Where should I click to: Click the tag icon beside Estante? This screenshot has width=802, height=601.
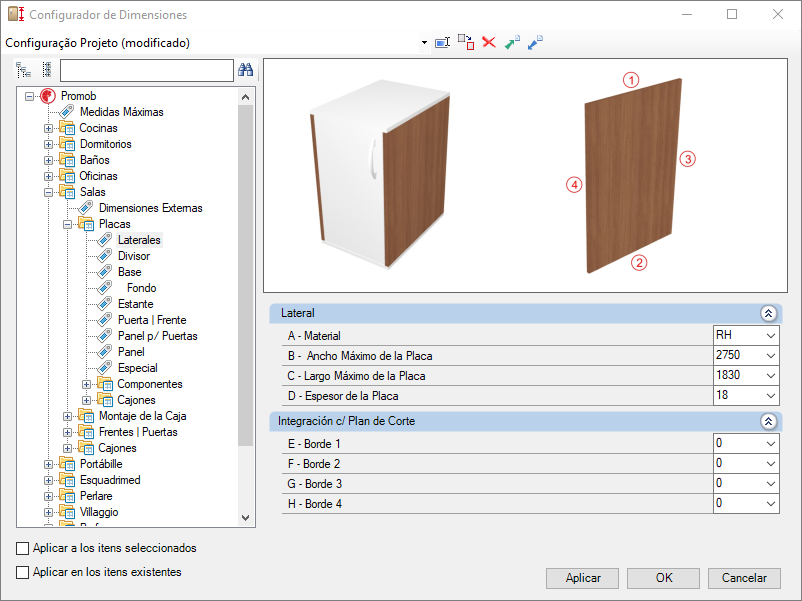(105, 304)
